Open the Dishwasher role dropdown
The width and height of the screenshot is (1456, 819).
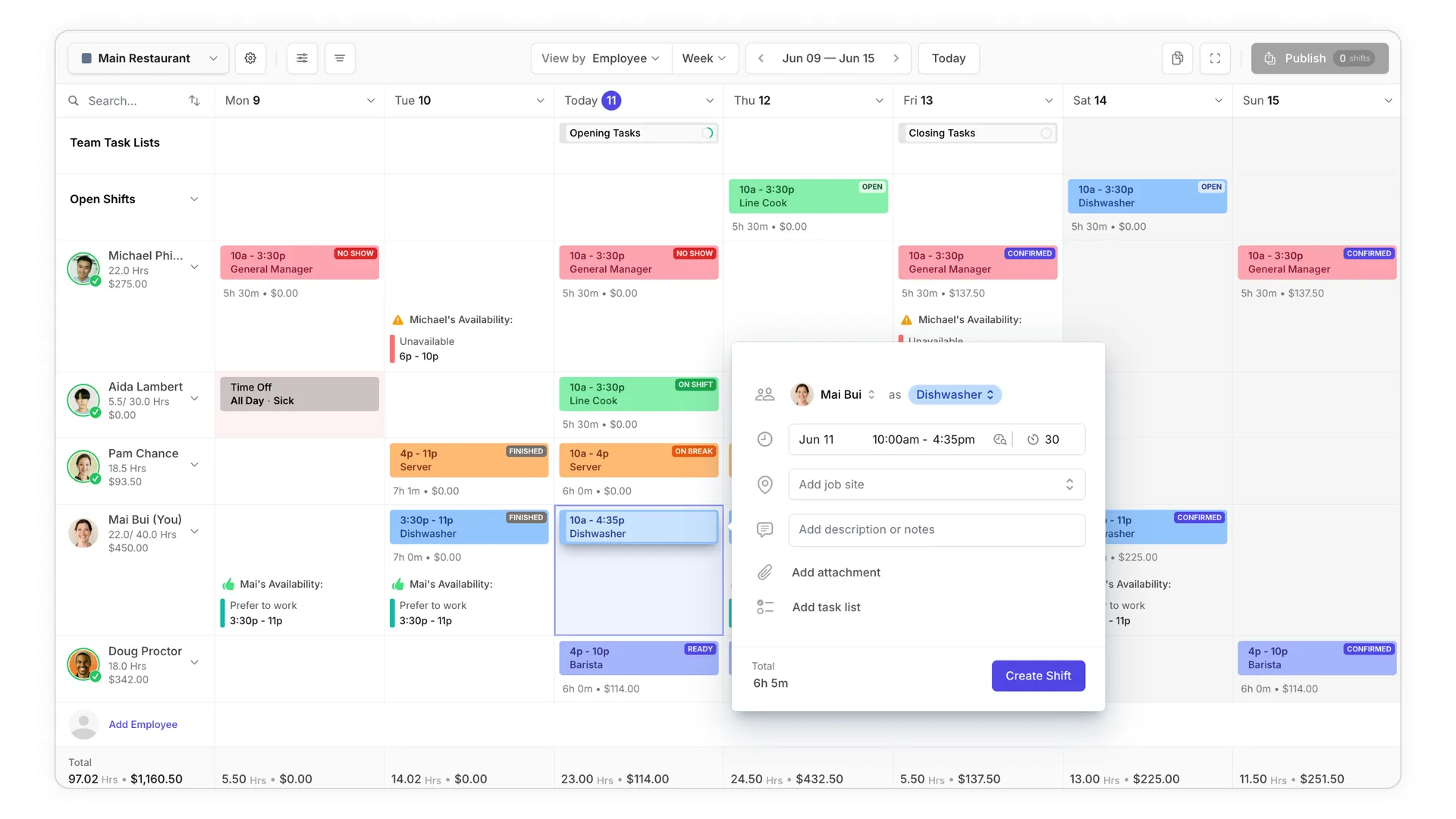(955, 395)
